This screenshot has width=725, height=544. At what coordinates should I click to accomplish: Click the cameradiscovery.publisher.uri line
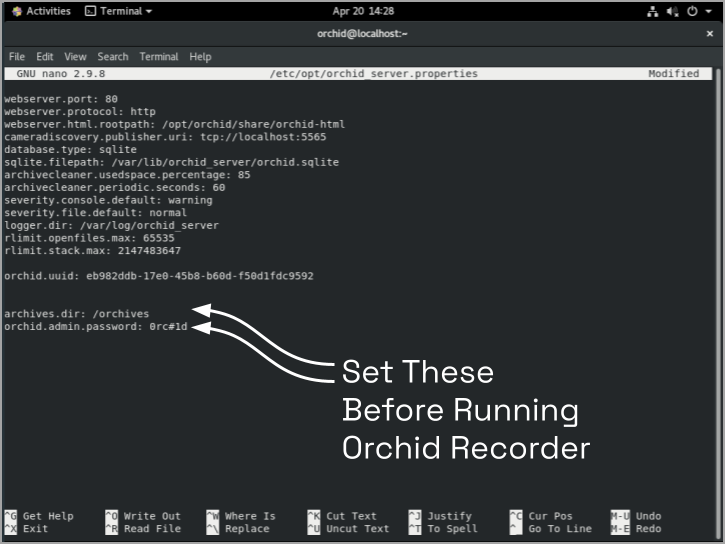[165, 137]
